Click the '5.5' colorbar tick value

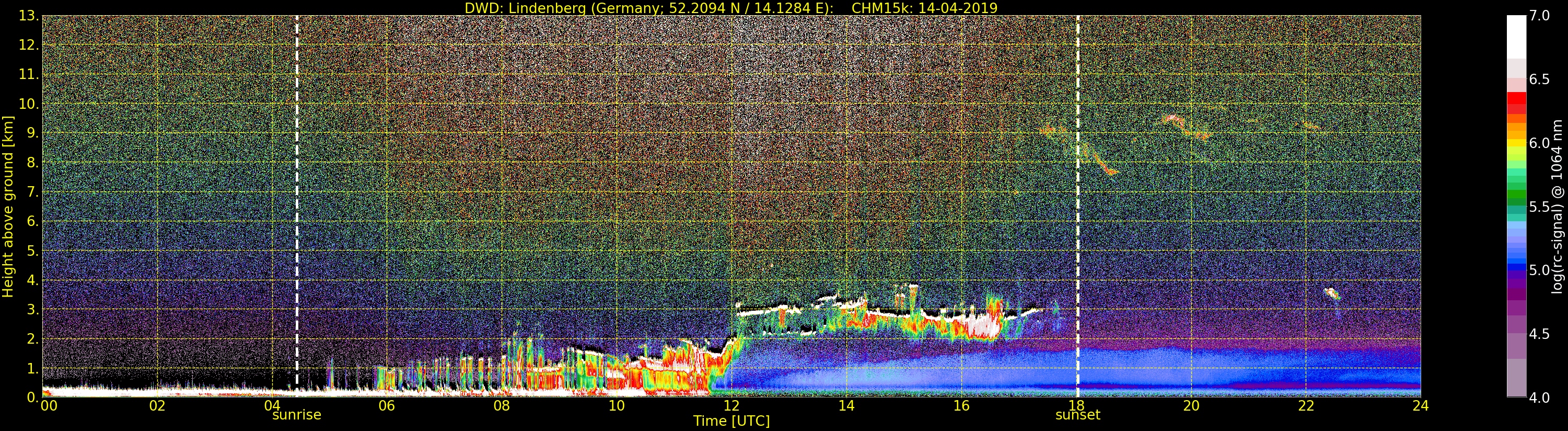coord(1539,207)
